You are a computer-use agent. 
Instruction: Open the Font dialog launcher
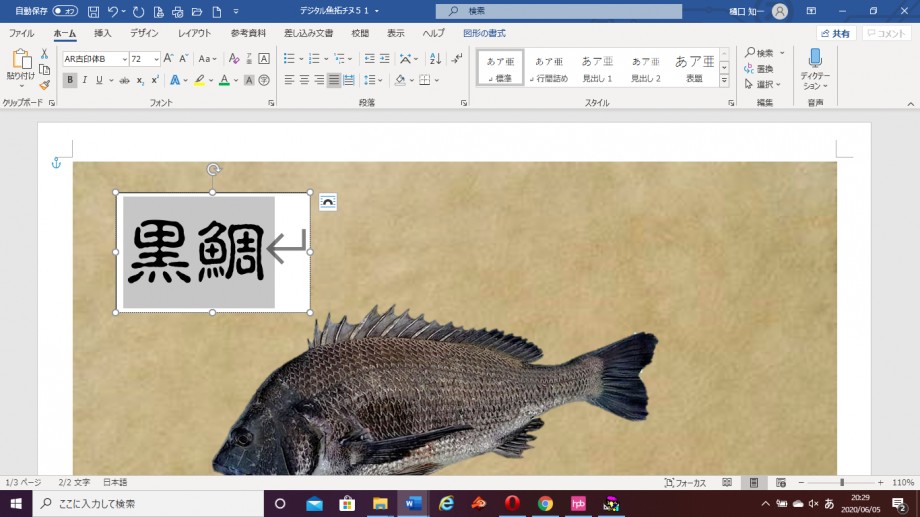[x=271, y=103]
